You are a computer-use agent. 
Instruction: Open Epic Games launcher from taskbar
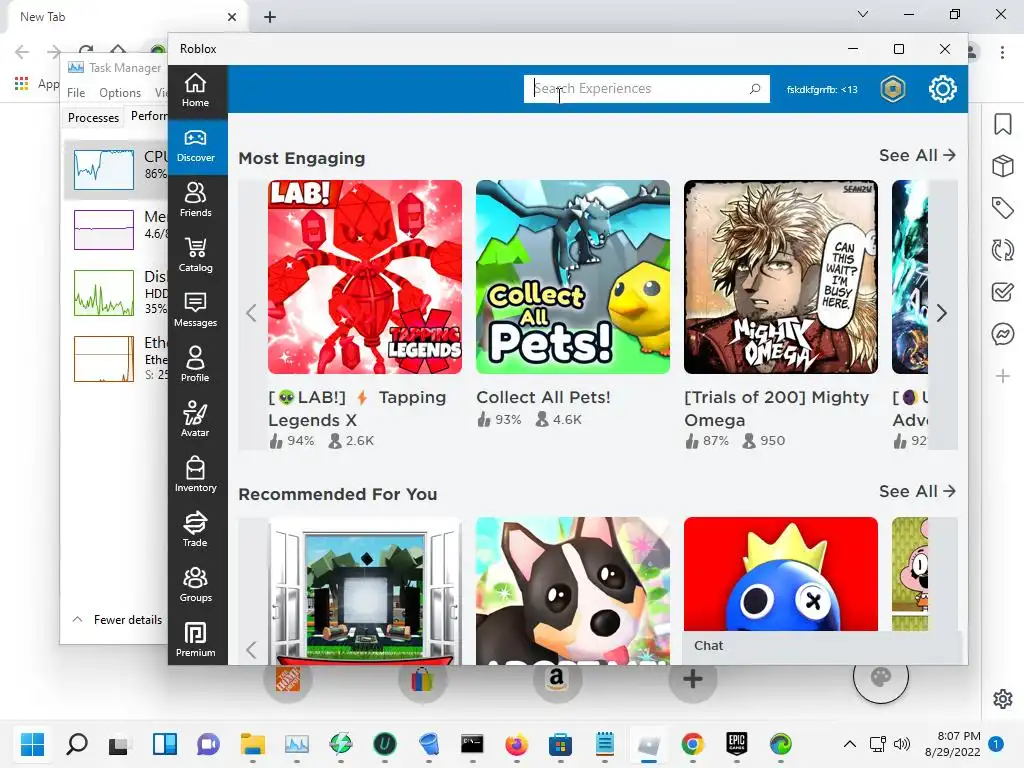737,744
